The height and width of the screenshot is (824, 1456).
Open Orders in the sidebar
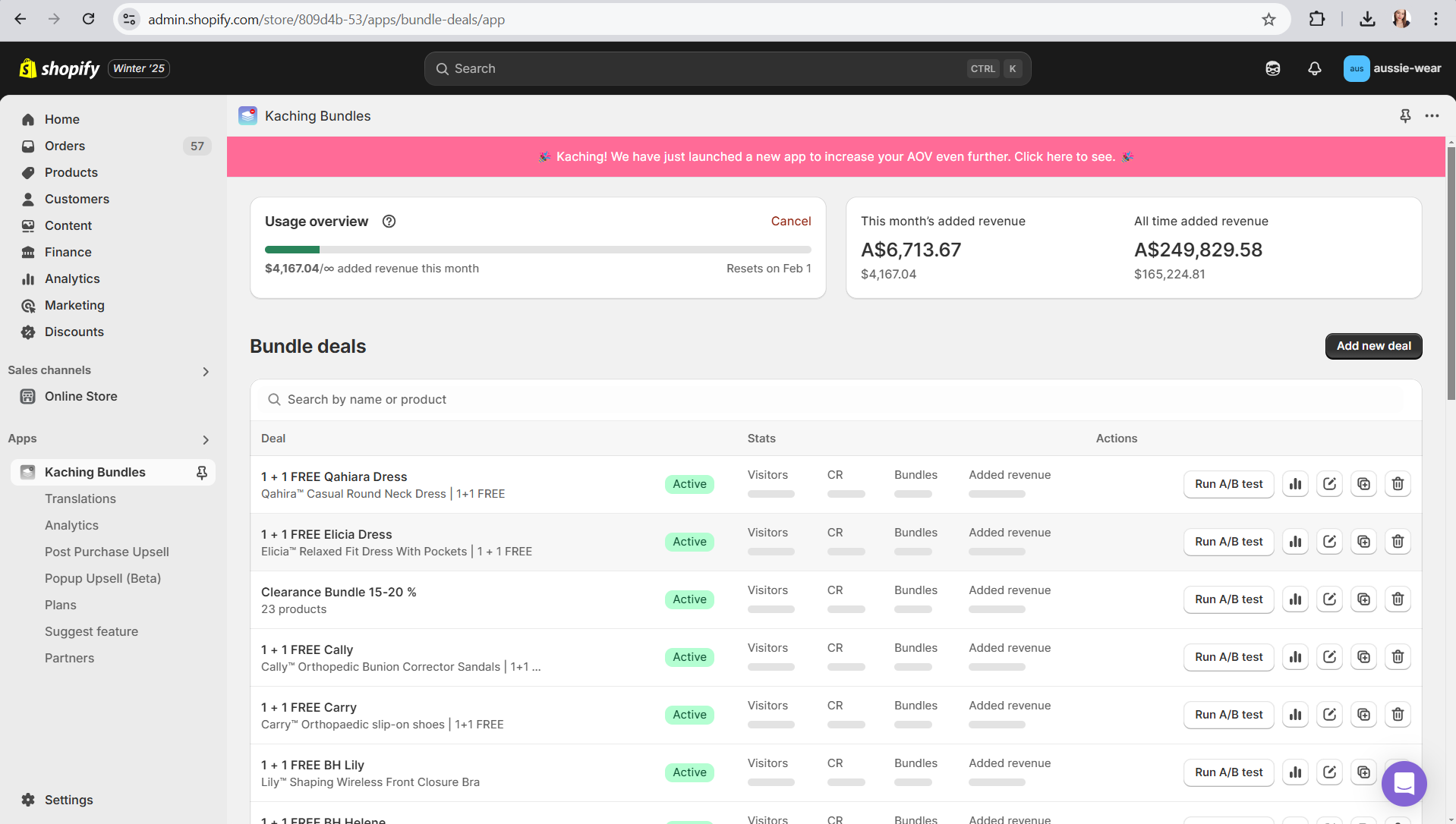[113, 146]
